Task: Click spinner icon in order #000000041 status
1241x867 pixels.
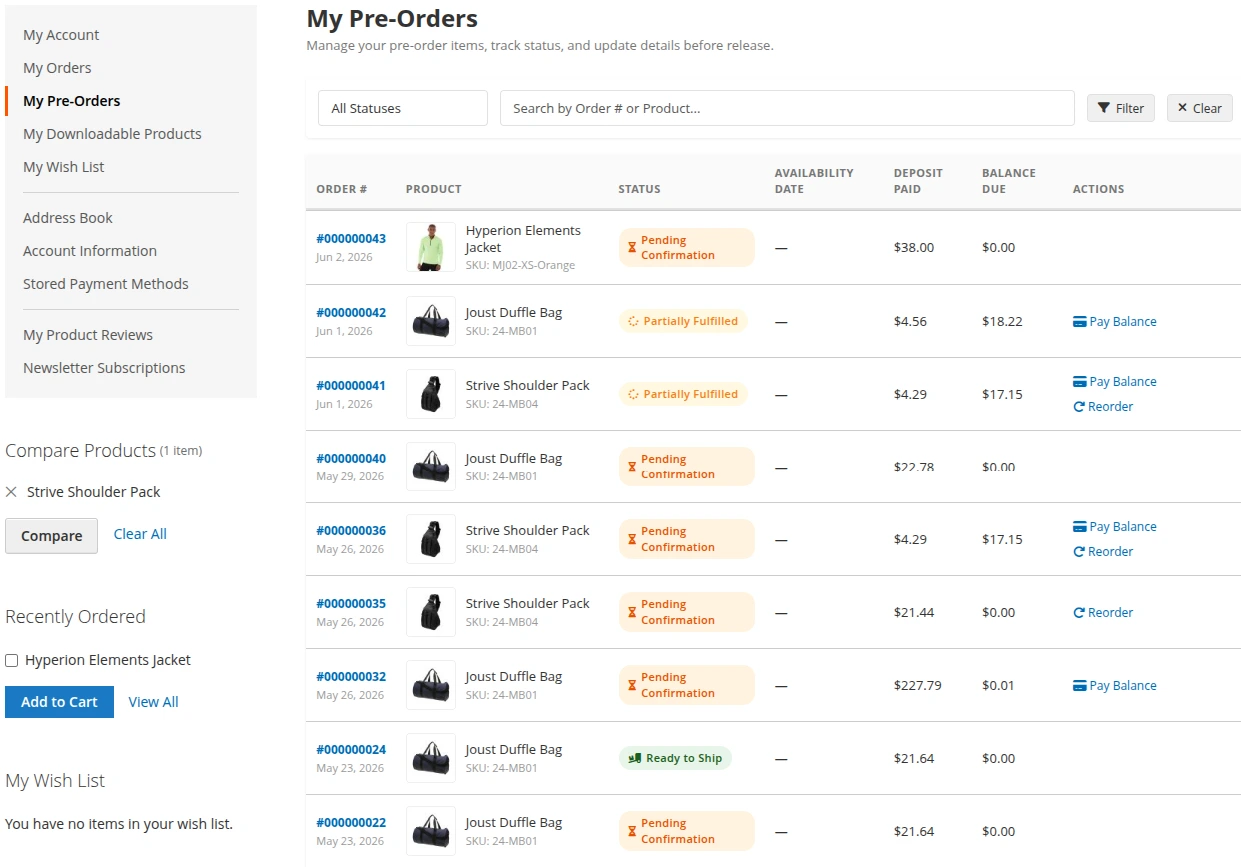Action: click(633, 395)
